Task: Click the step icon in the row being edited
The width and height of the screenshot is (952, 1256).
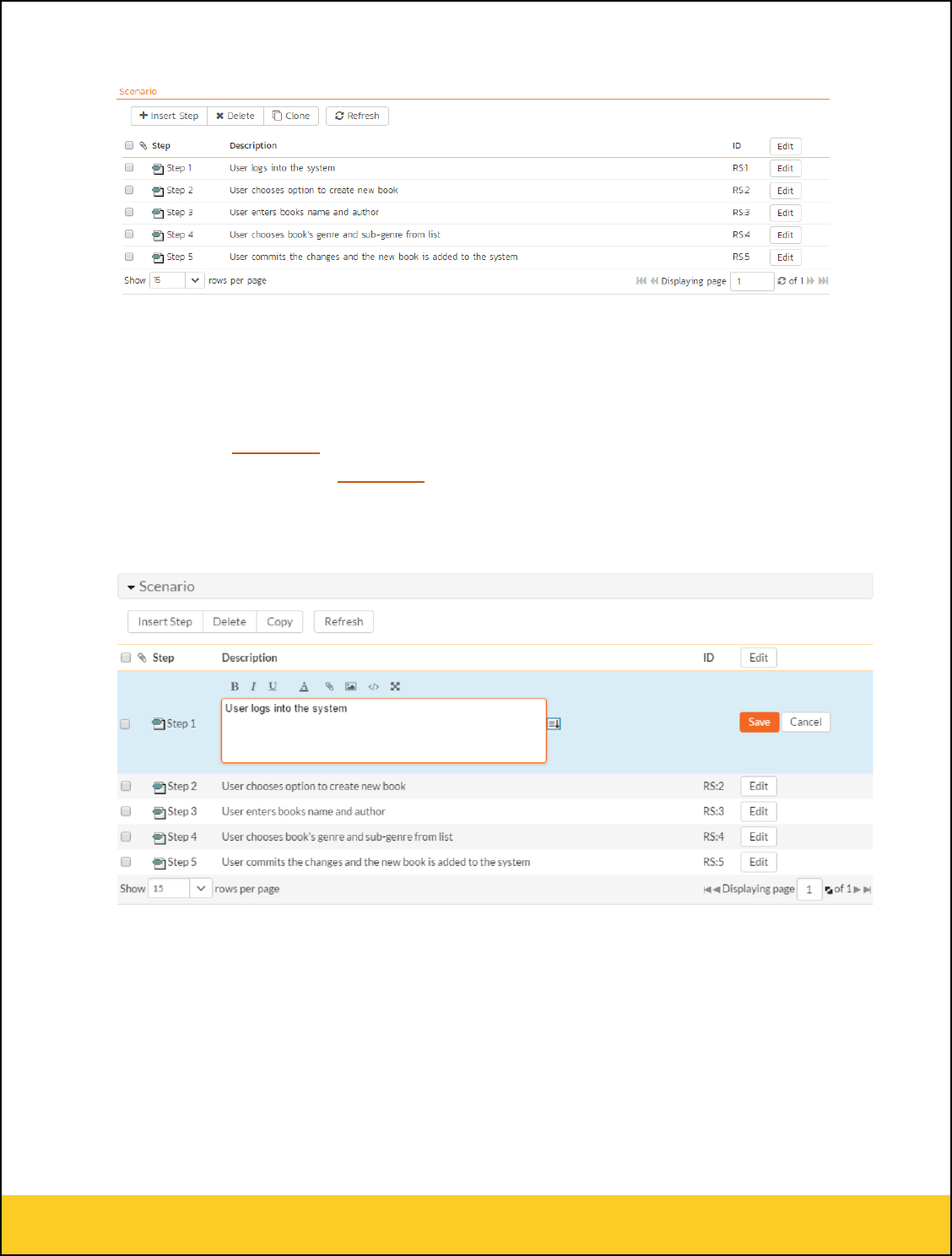Action: (159, 723)
